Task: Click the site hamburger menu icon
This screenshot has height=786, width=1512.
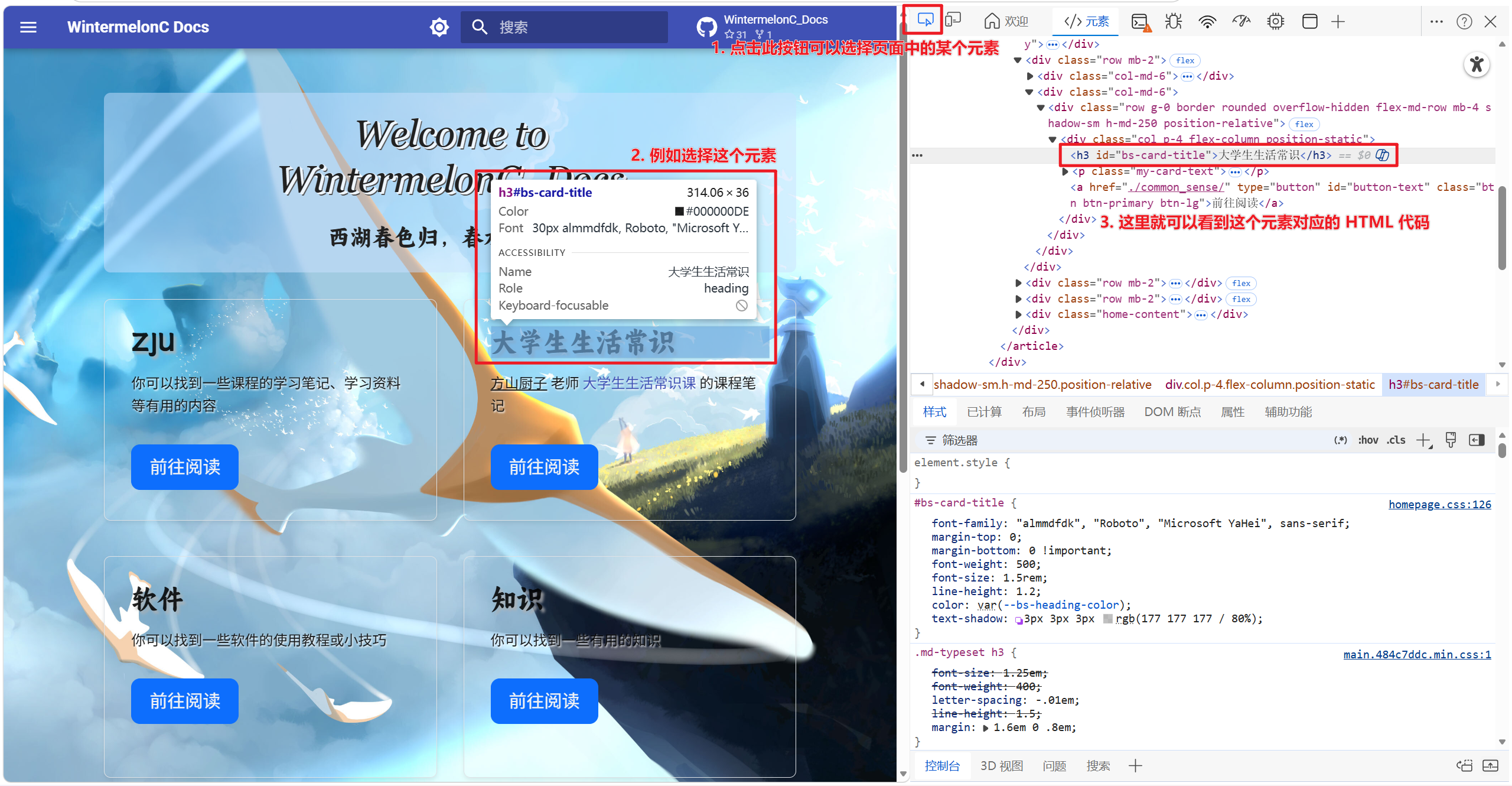Action: pos(28,27)
